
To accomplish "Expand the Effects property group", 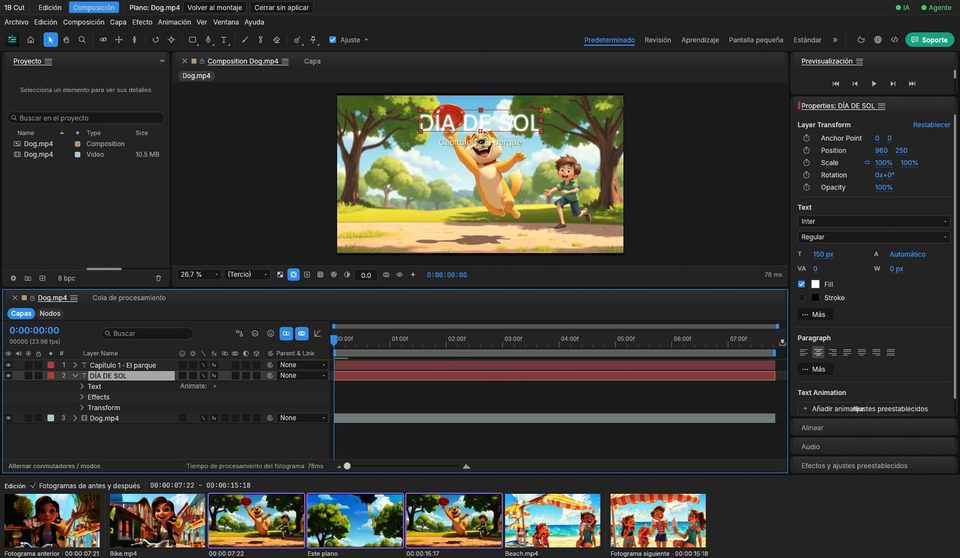I will click(x=82, y=397).
